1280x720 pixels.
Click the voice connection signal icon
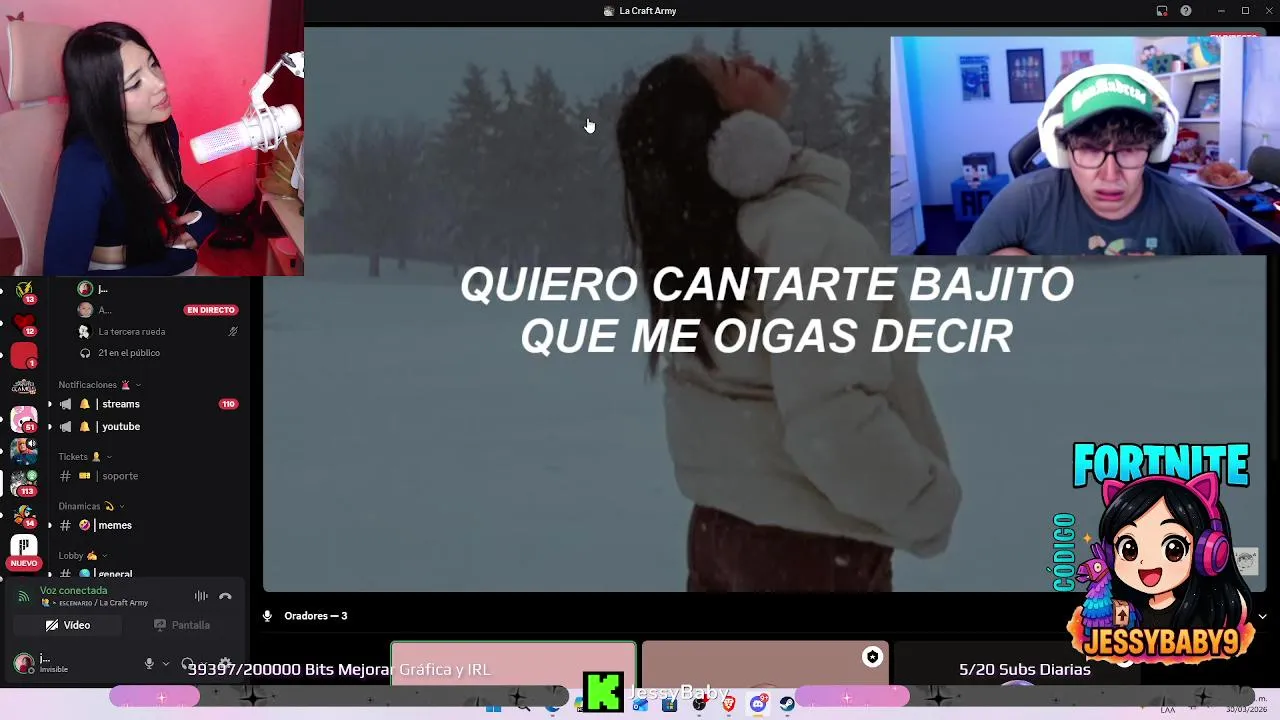coord(24,596)
